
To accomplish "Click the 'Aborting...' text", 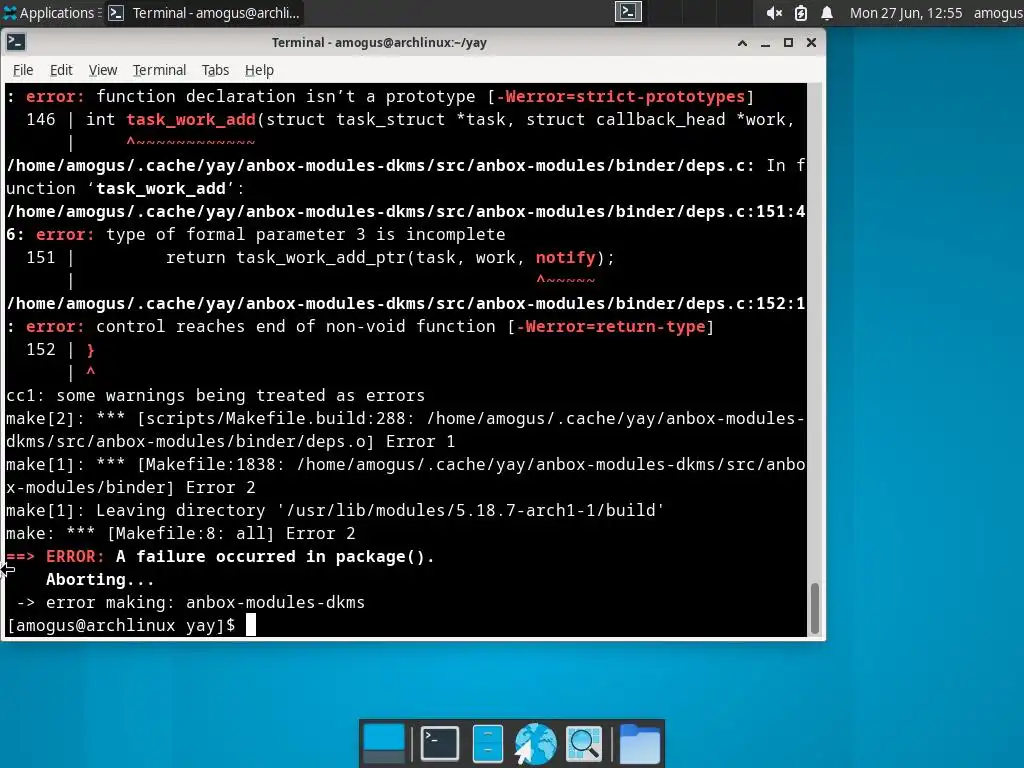I will 100,579.
